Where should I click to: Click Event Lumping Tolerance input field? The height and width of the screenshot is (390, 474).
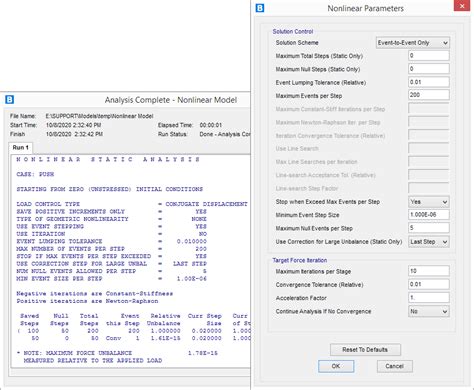(429, 82)
